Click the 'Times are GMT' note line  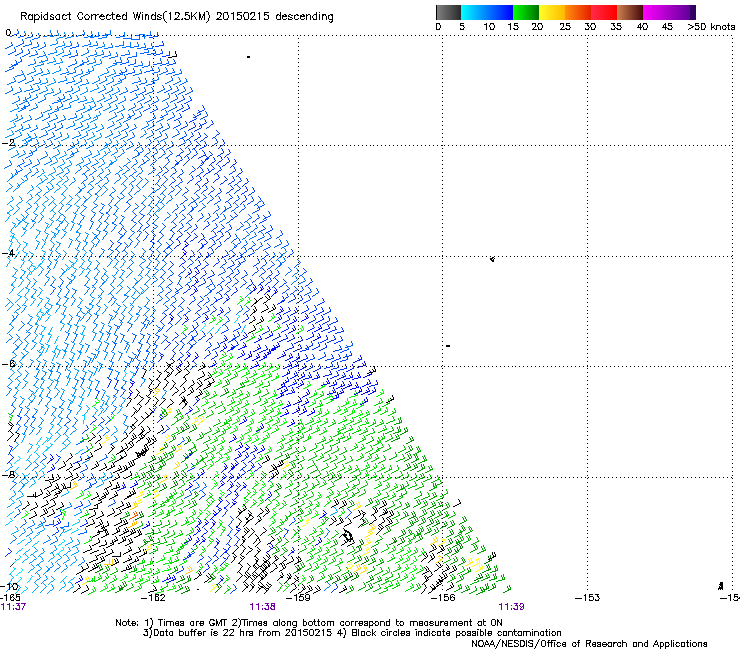309,623
